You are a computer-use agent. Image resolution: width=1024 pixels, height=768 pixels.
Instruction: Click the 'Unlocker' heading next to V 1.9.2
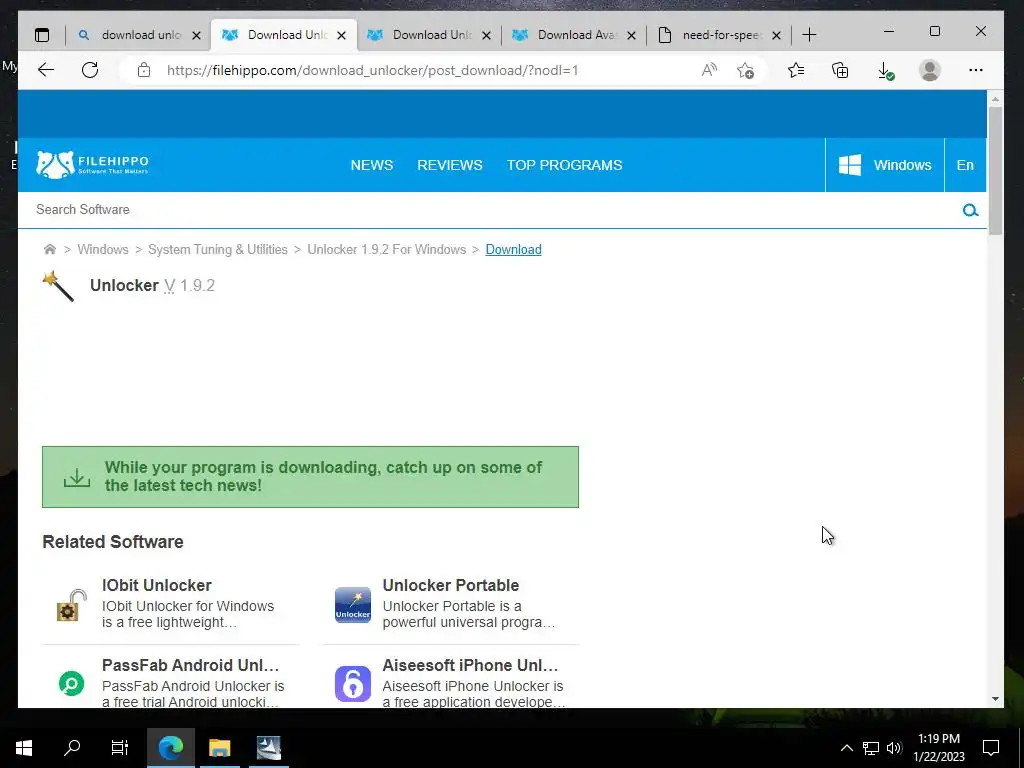tap(124, 285)
